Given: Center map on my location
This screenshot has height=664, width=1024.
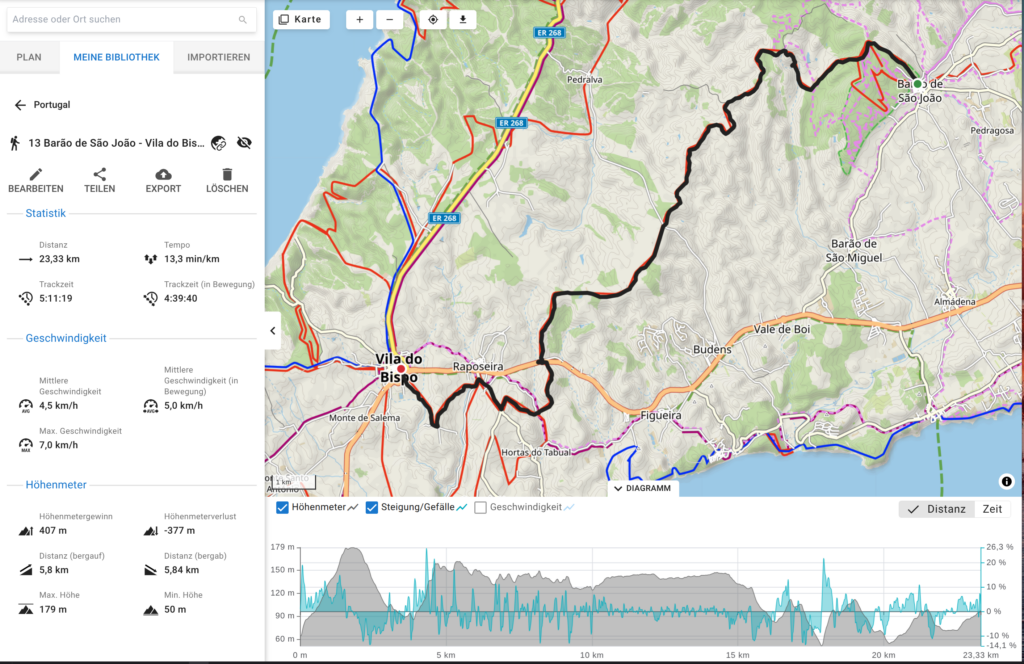Looking at the screenshot, I should (433, 20).
